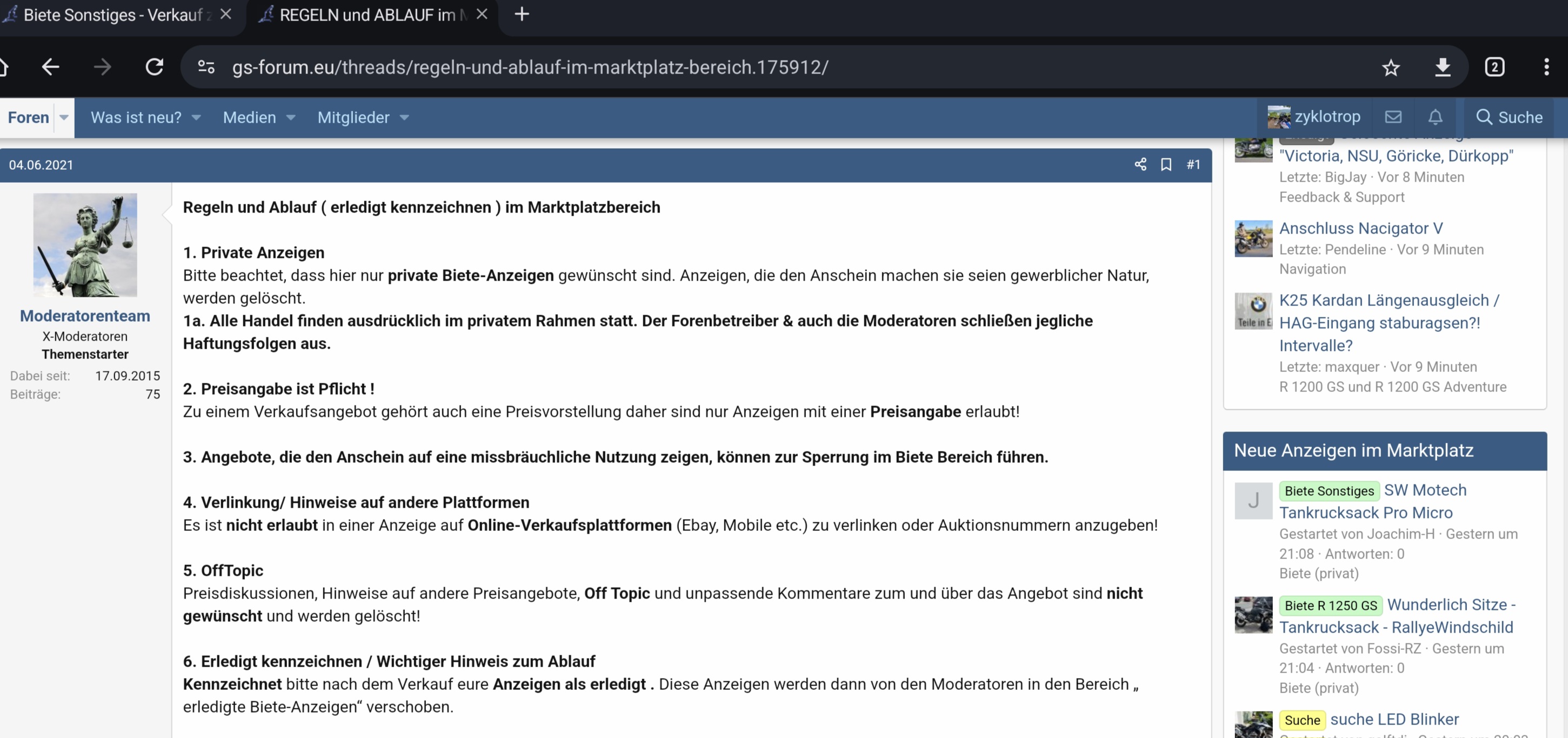The height and width of the screenshot is (738, 1568).
Task: Switch to the Biete Sonstiges tab
Action: click(x=112, y=15)
